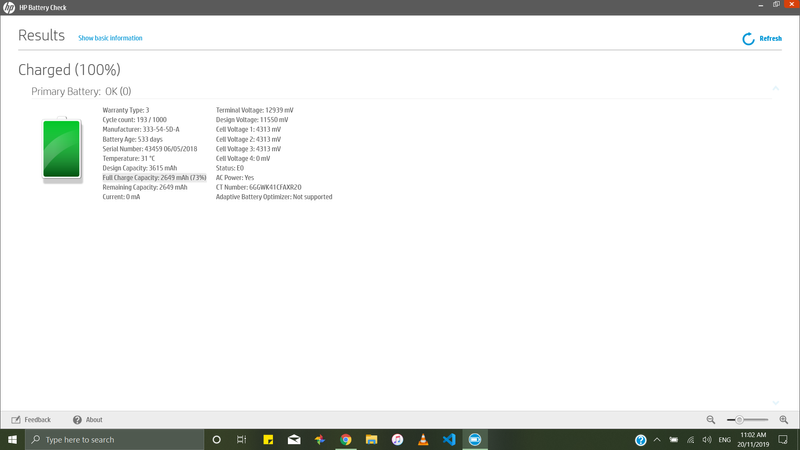Select Remaining Capacity 2649 mAh text

click(145, 187)
